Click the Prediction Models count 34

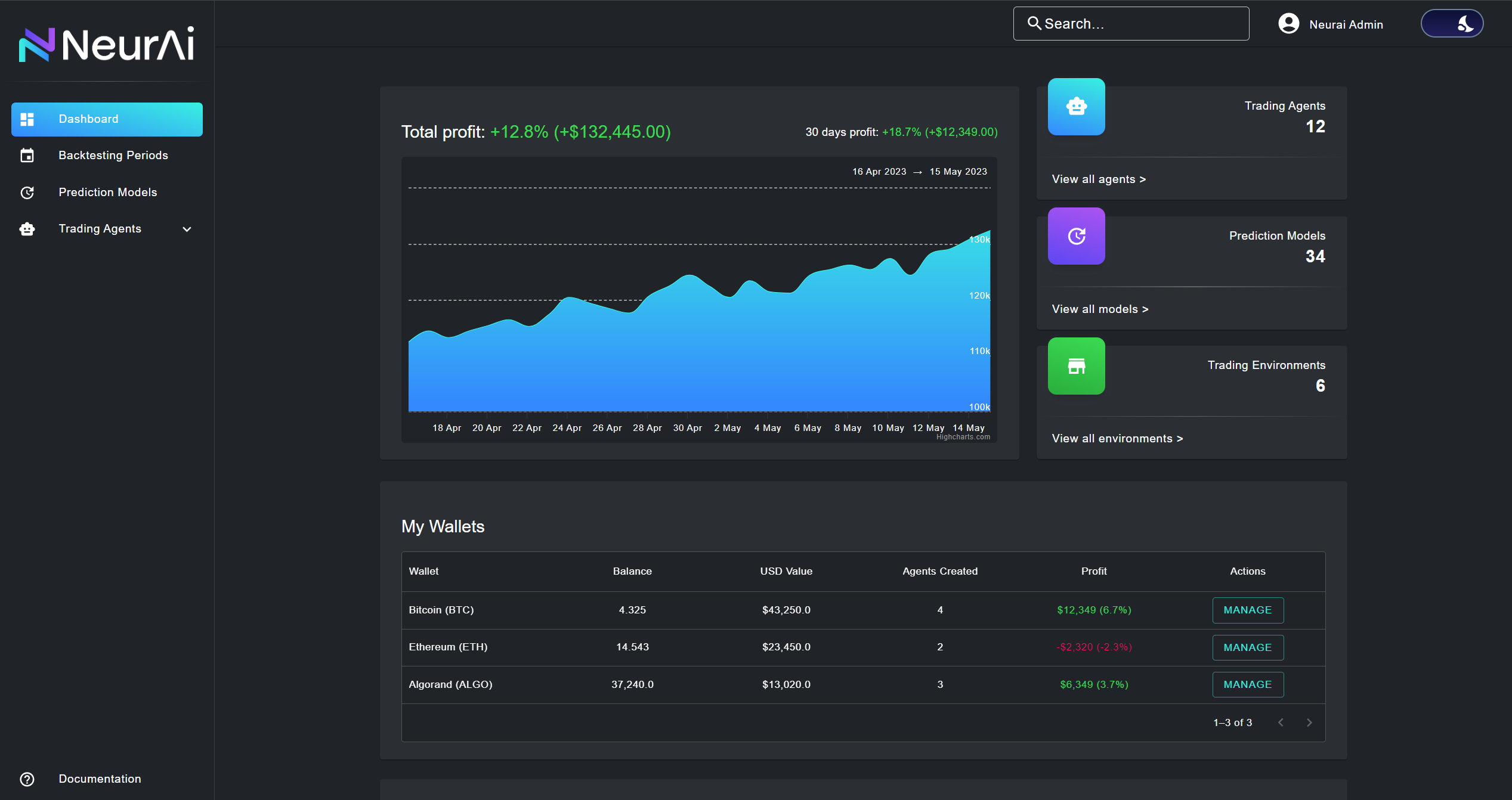click(x=1315, y=257)
